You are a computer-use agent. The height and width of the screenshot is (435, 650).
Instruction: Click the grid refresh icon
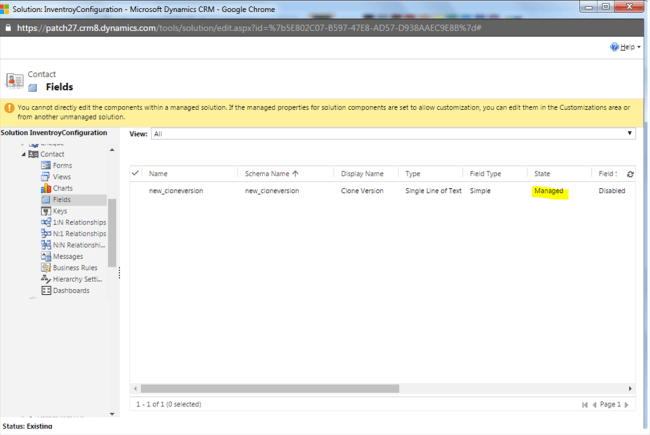coord(630,174)
